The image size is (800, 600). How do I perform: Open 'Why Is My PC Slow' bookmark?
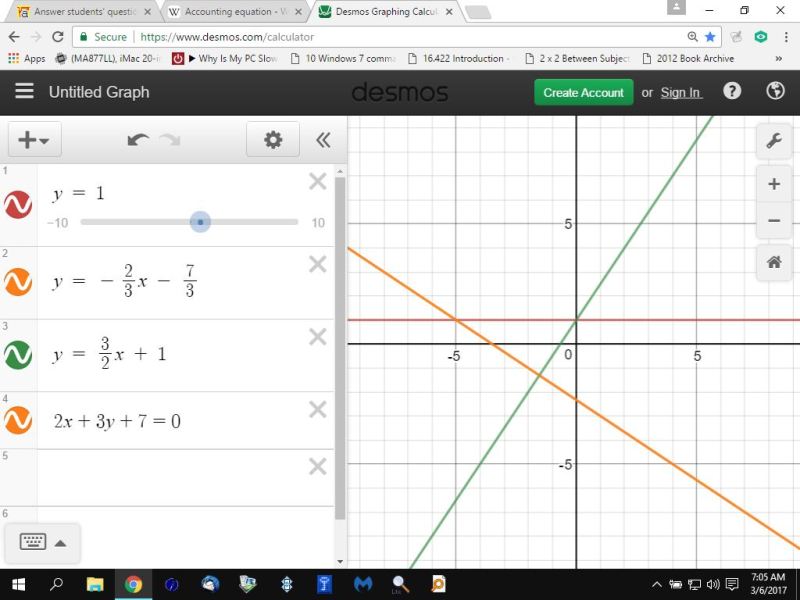[x=225, y=59]
